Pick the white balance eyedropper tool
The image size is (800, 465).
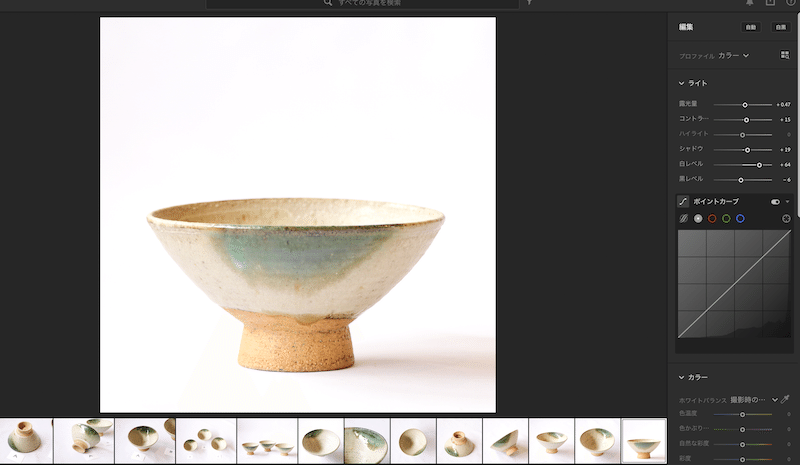click(x=785, y=399)
